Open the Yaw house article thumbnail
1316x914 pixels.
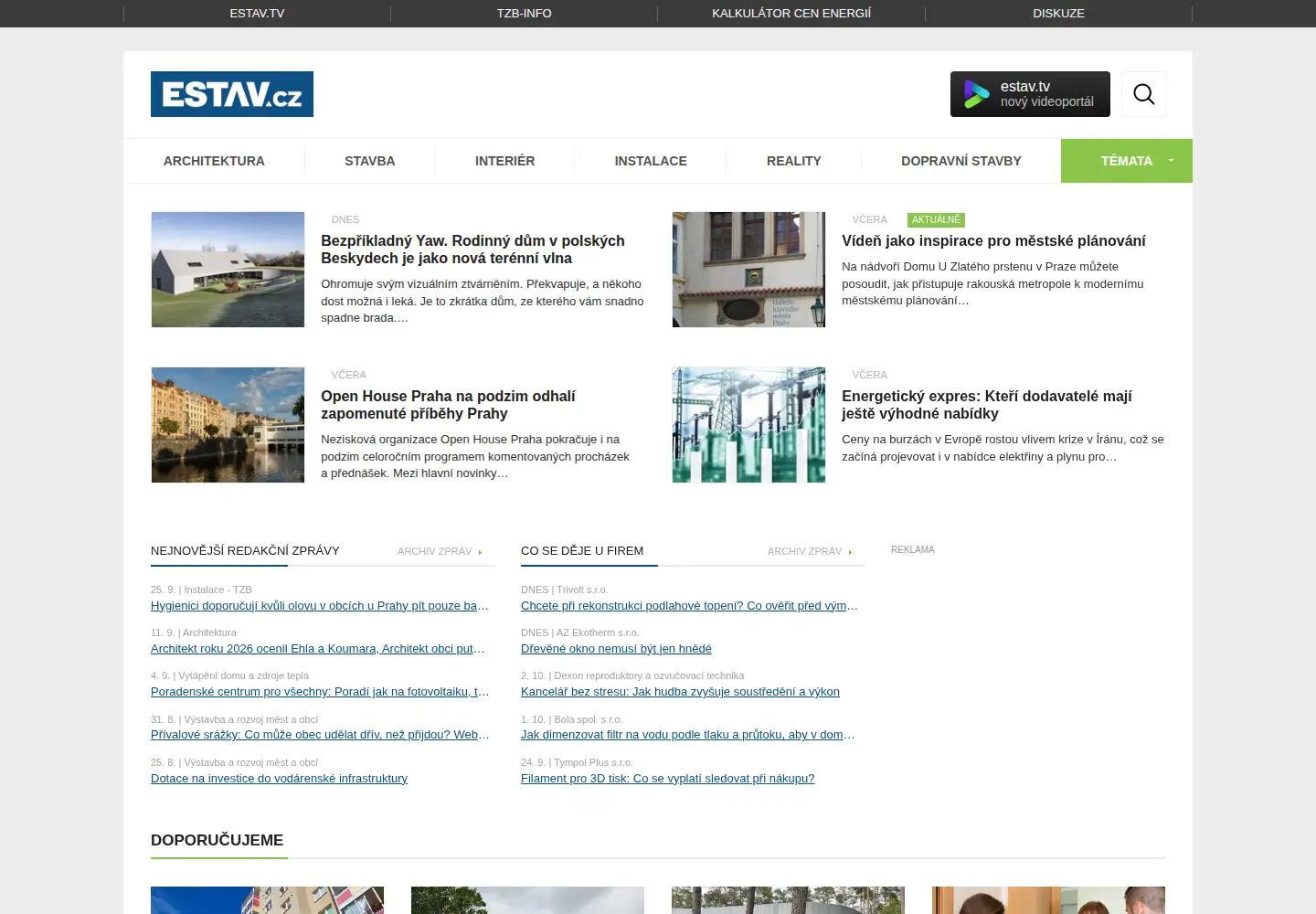228,270
